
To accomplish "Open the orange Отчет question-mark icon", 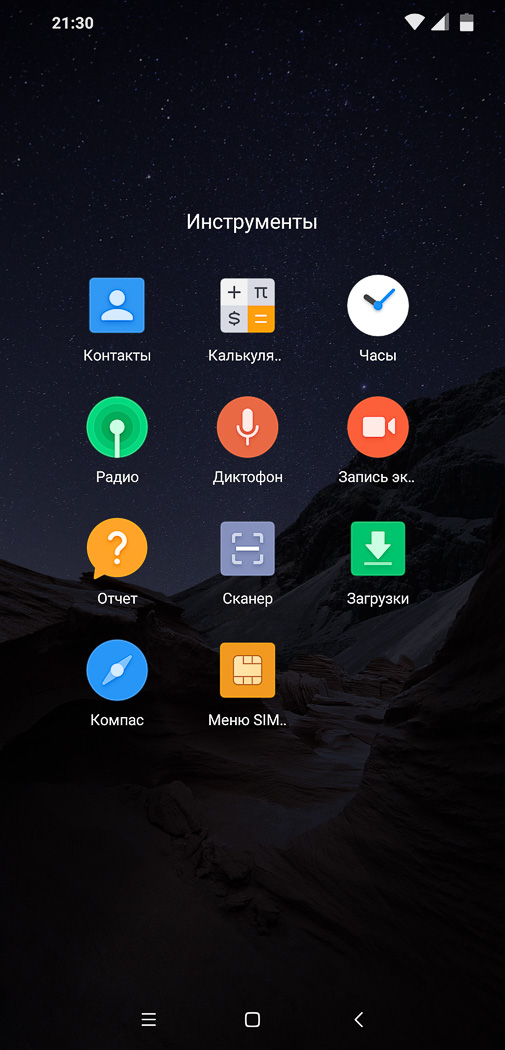I will pyautogui.click(x=117, y=548).
